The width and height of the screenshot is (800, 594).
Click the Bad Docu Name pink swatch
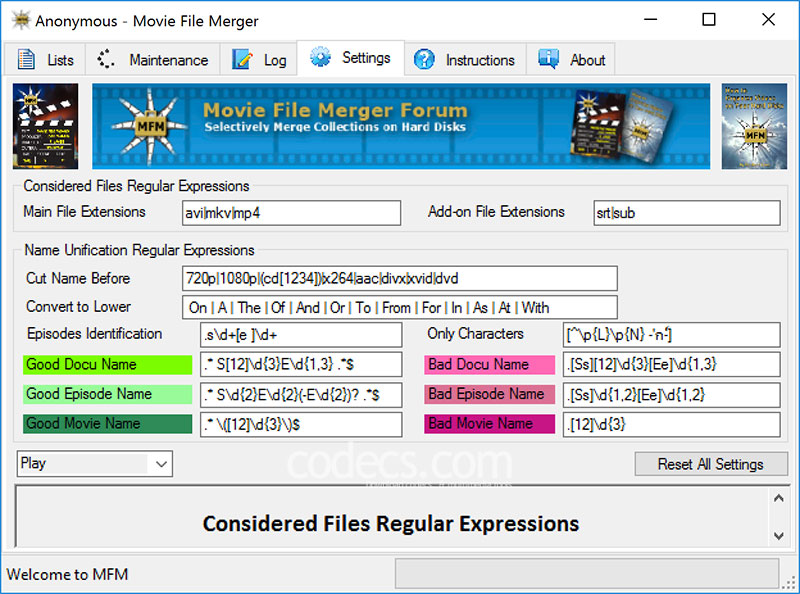489,364
